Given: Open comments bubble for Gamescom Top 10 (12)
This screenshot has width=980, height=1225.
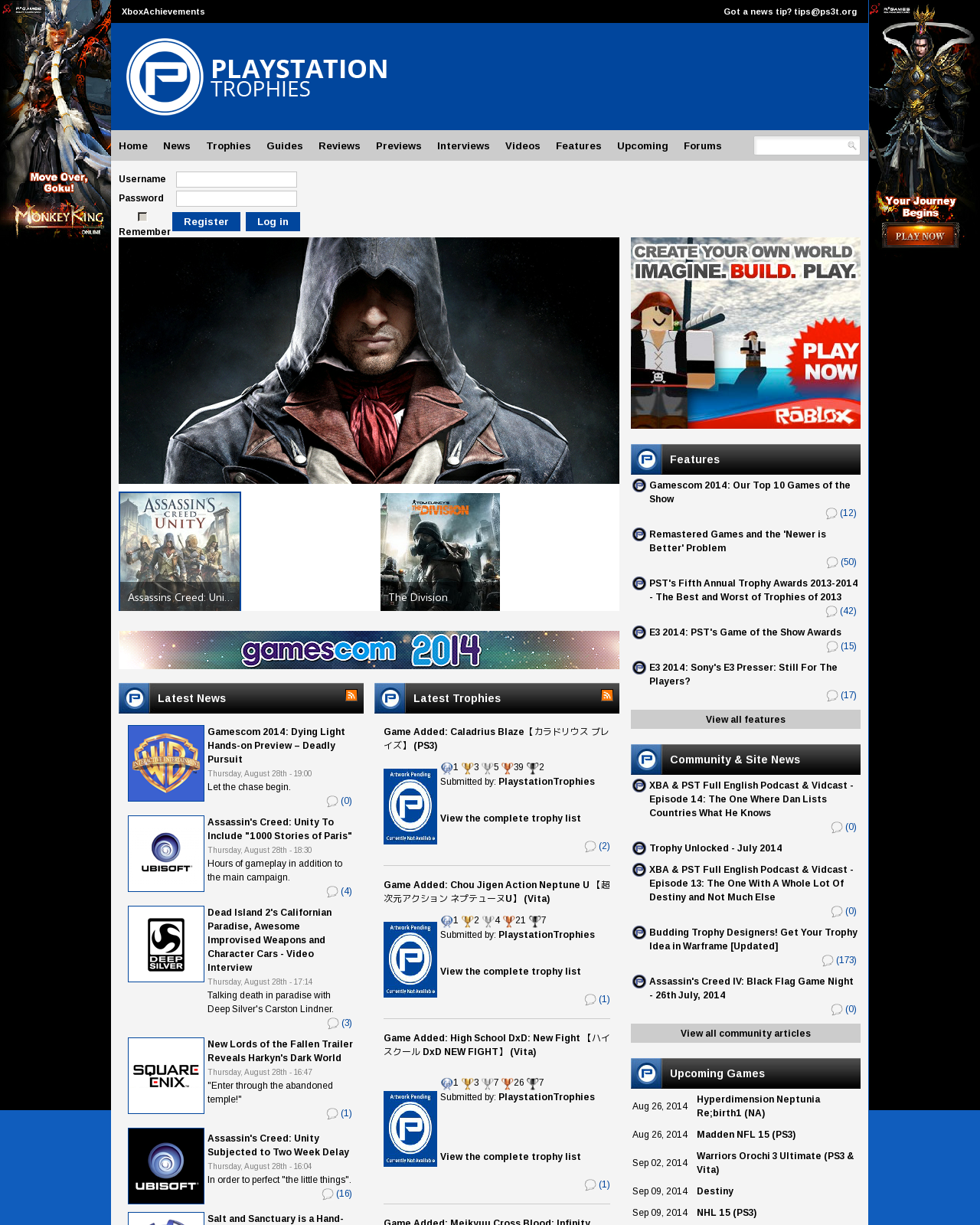Looking at the screenshot, I should point(831,514).
